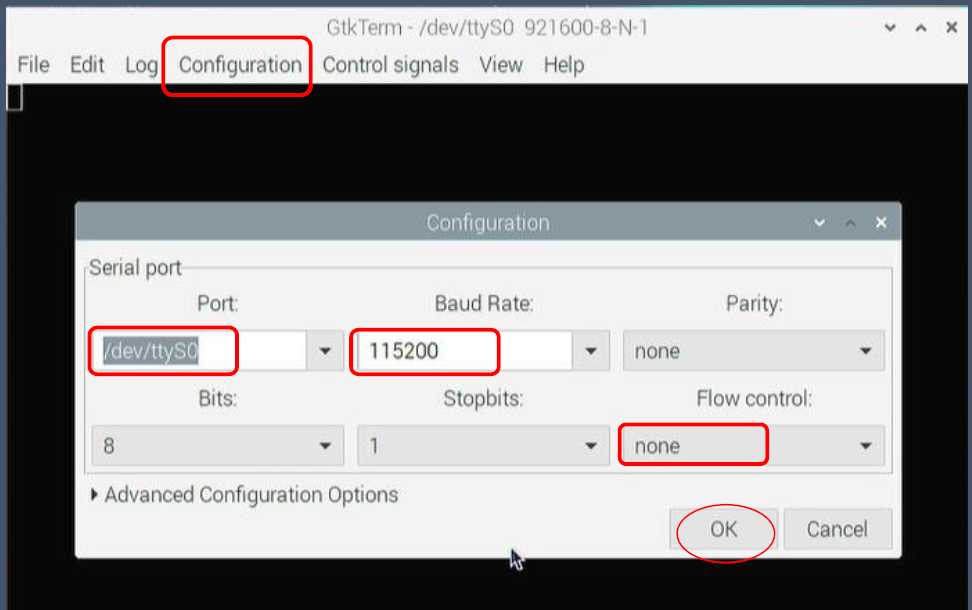
Task: Close the Configuration dialog window
Action: [881, 223]
